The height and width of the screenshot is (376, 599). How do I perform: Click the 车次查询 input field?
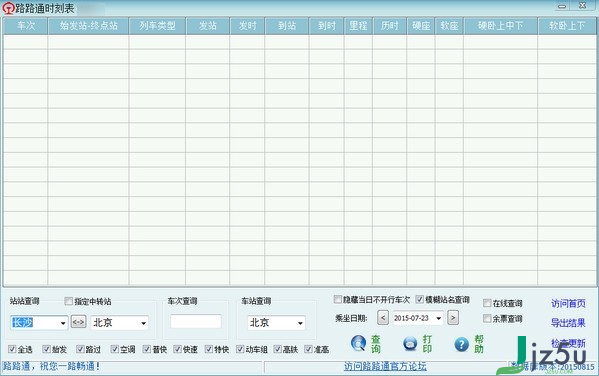coord(196,321)
